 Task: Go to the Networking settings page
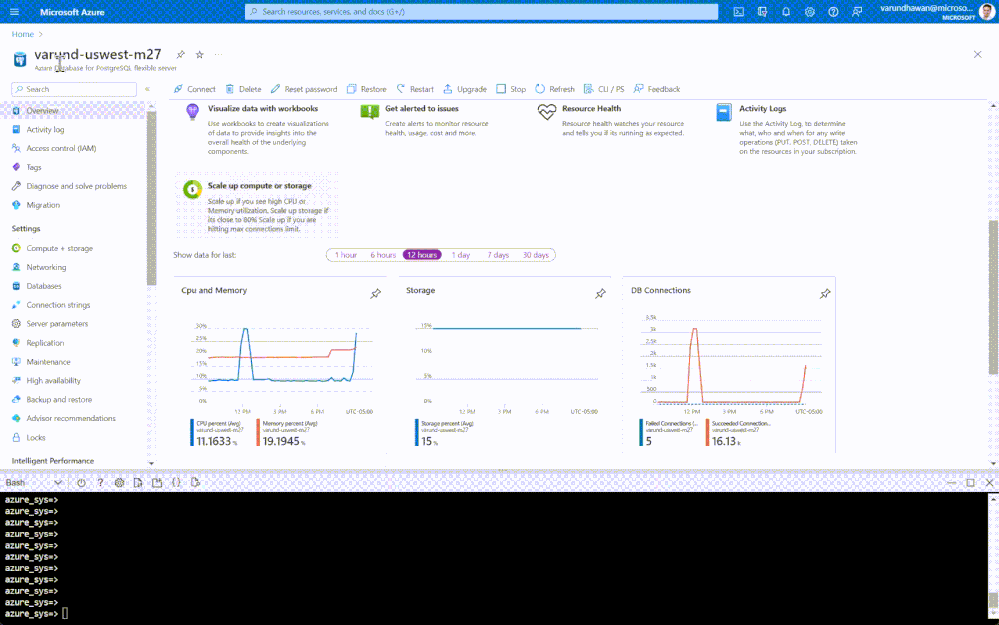pos(46,267)
